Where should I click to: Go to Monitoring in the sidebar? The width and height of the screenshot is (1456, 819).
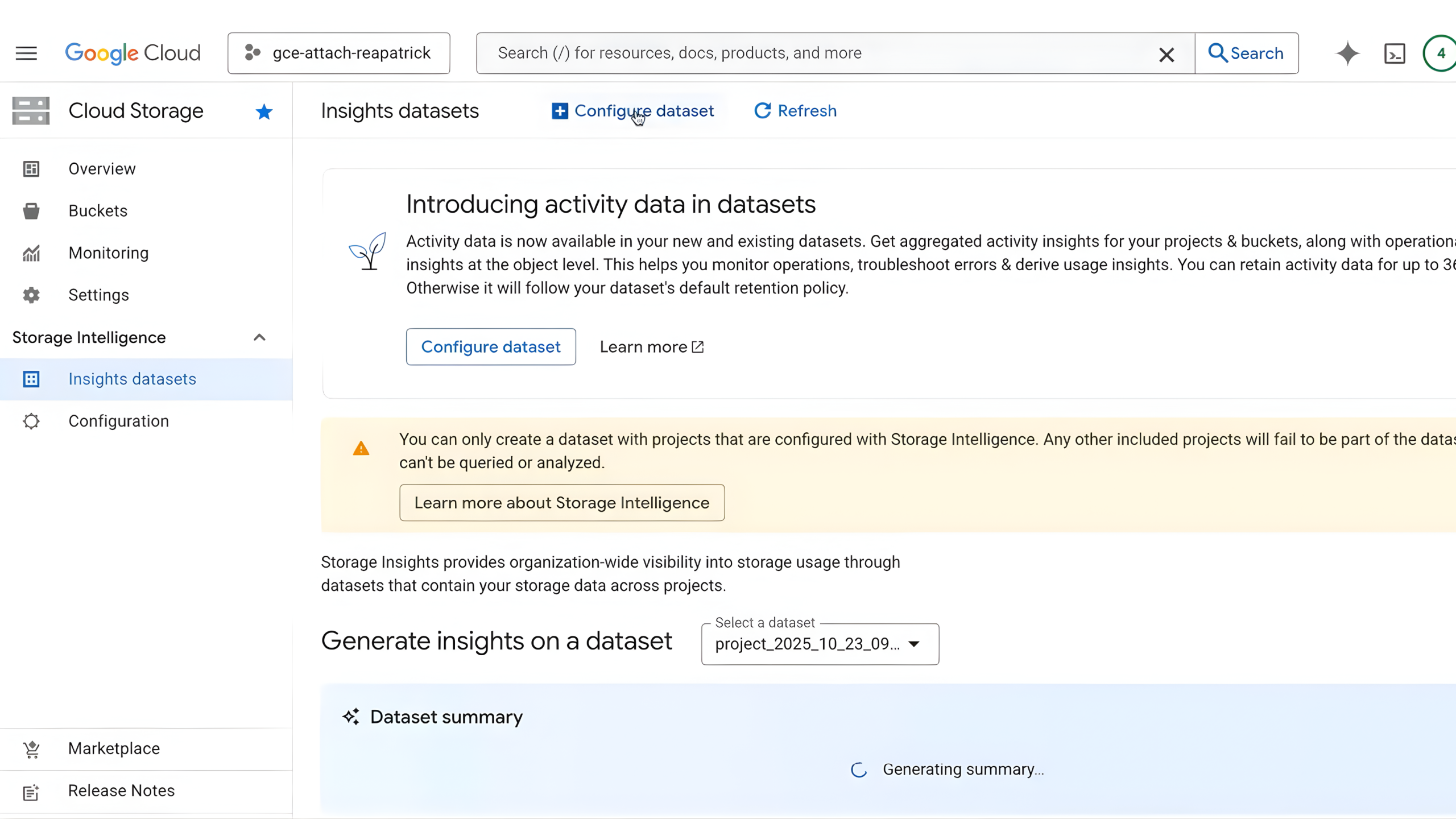[x=108, y=253]
